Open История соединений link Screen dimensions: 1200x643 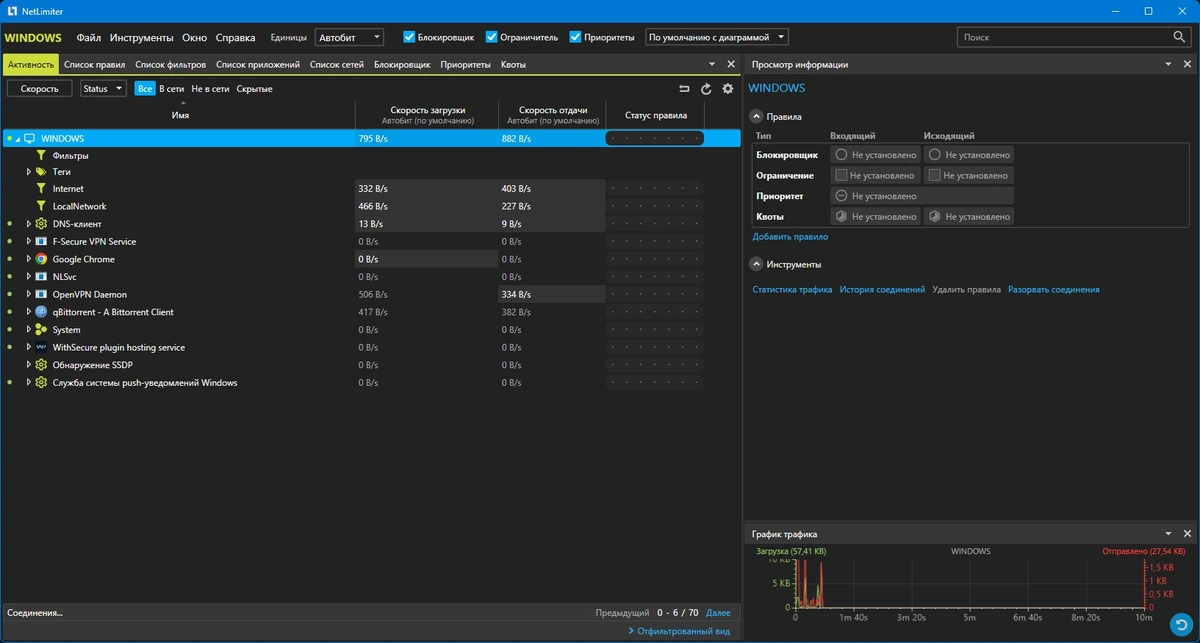click(882, 289)
